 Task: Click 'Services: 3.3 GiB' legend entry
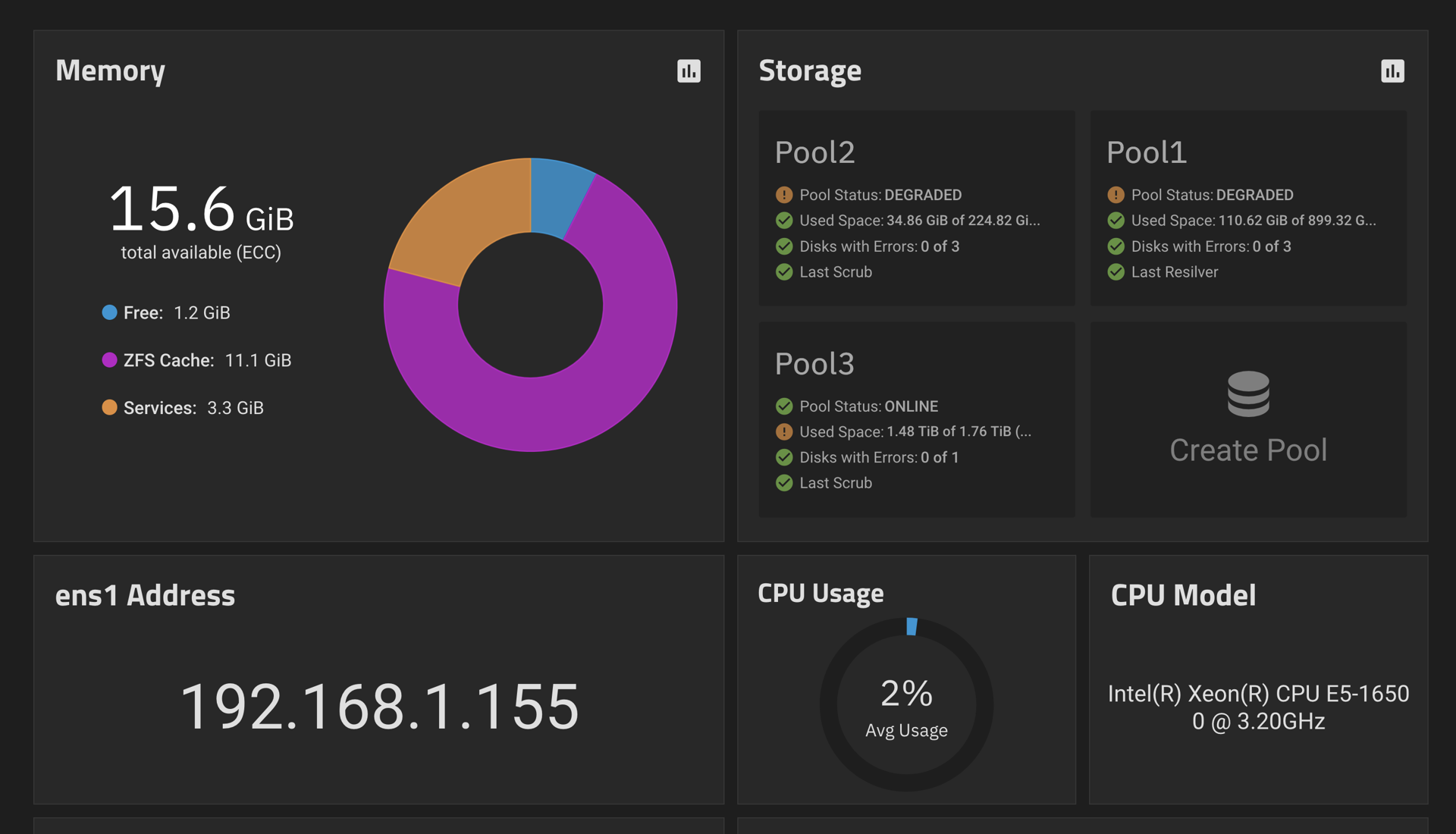183,407
